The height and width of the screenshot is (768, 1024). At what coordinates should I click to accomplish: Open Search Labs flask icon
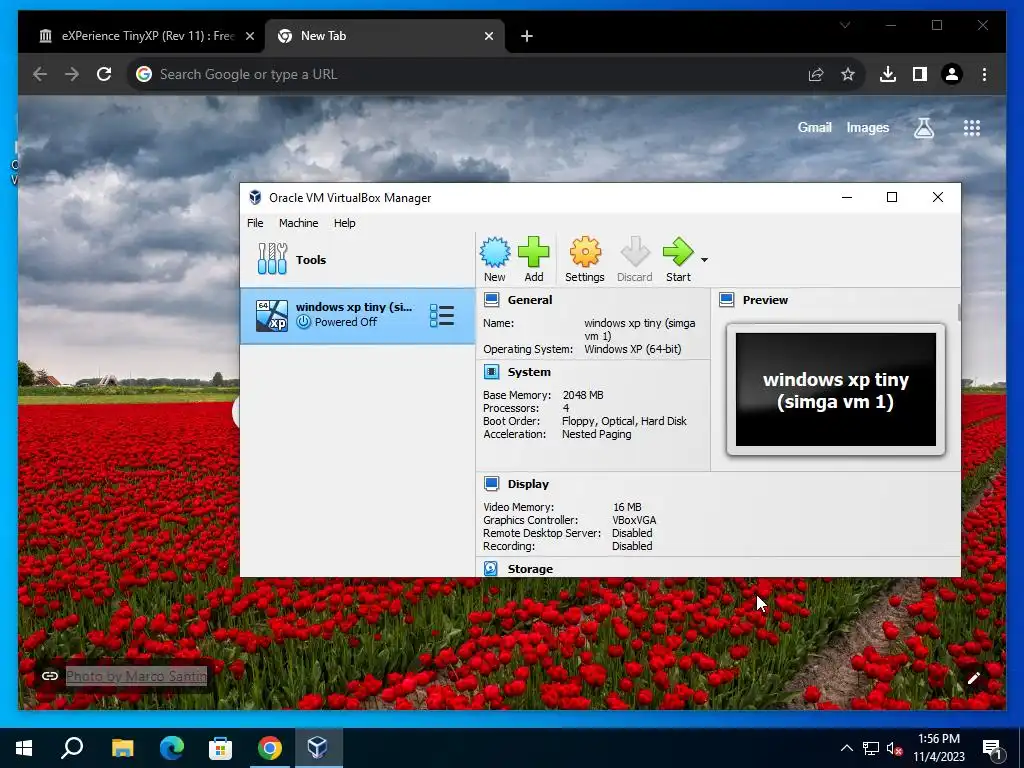point(923,128)
